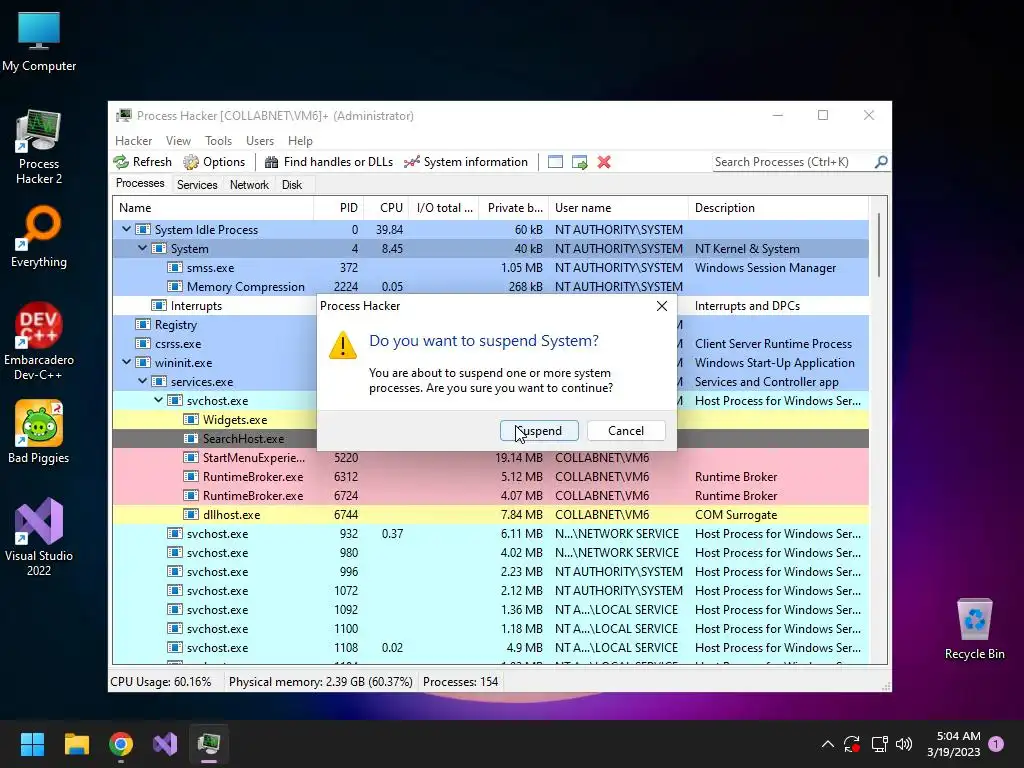Collapse the System process node
Viewport: 1024px width, 768px height.
142,248
